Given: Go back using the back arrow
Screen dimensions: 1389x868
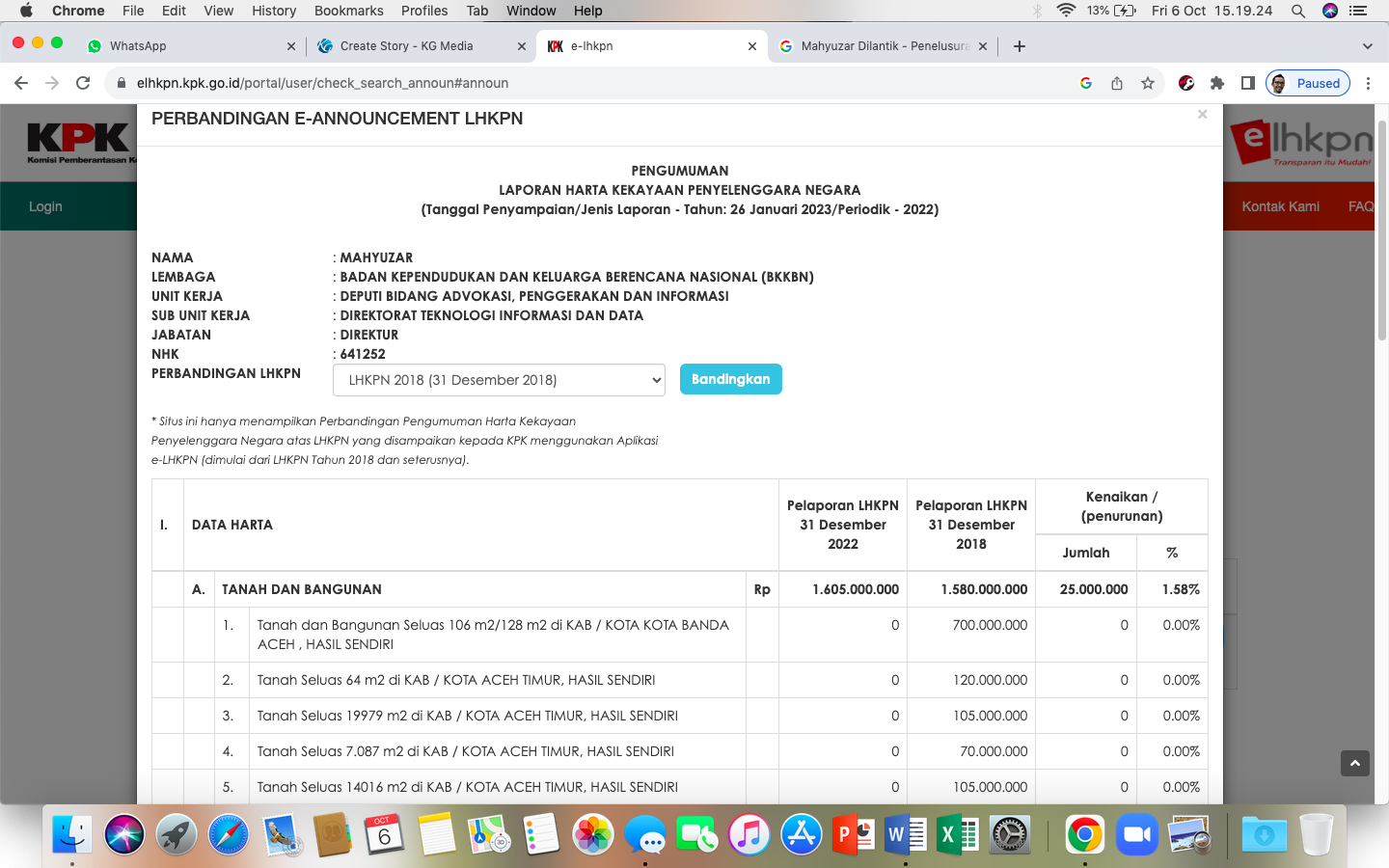Looking at the screenshot, I should point(21,83).
